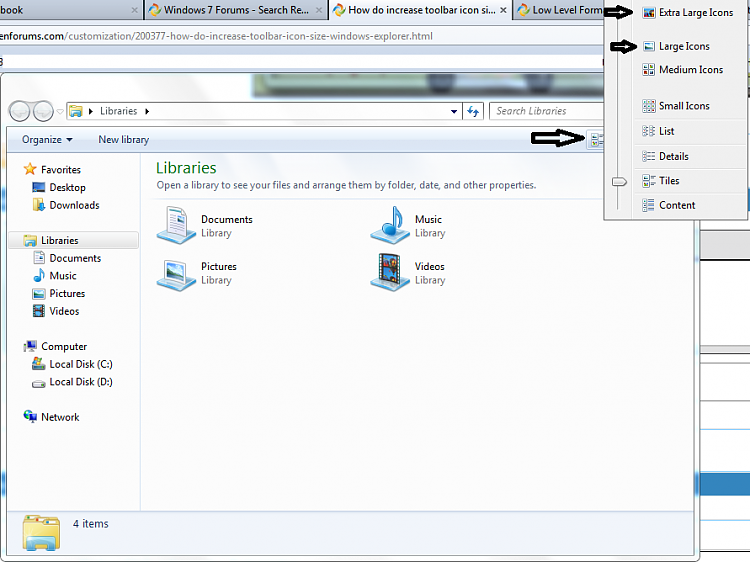Click the Extra Large Icons menu icon
The width and height of the screenshot is (750, 562).
coord(649,13)
